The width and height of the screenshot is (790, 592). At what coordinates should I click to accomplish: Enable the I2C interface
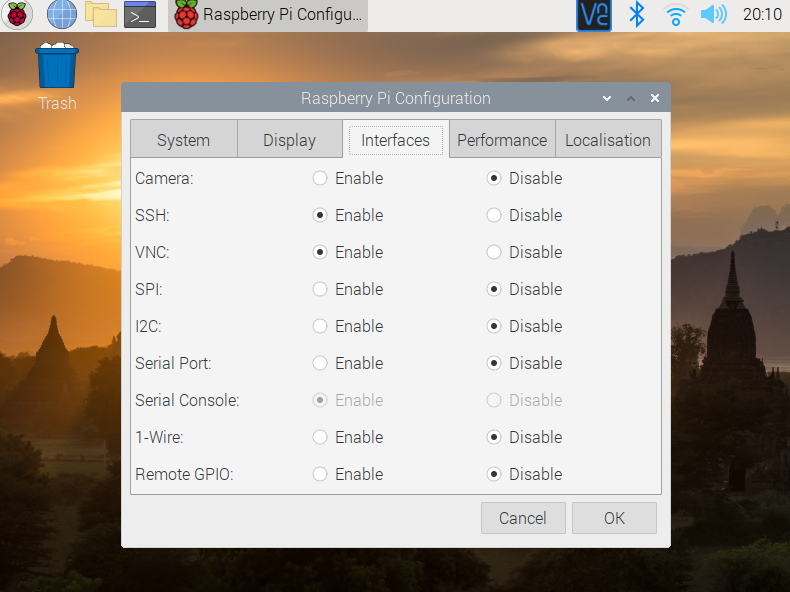coord(348,326)
